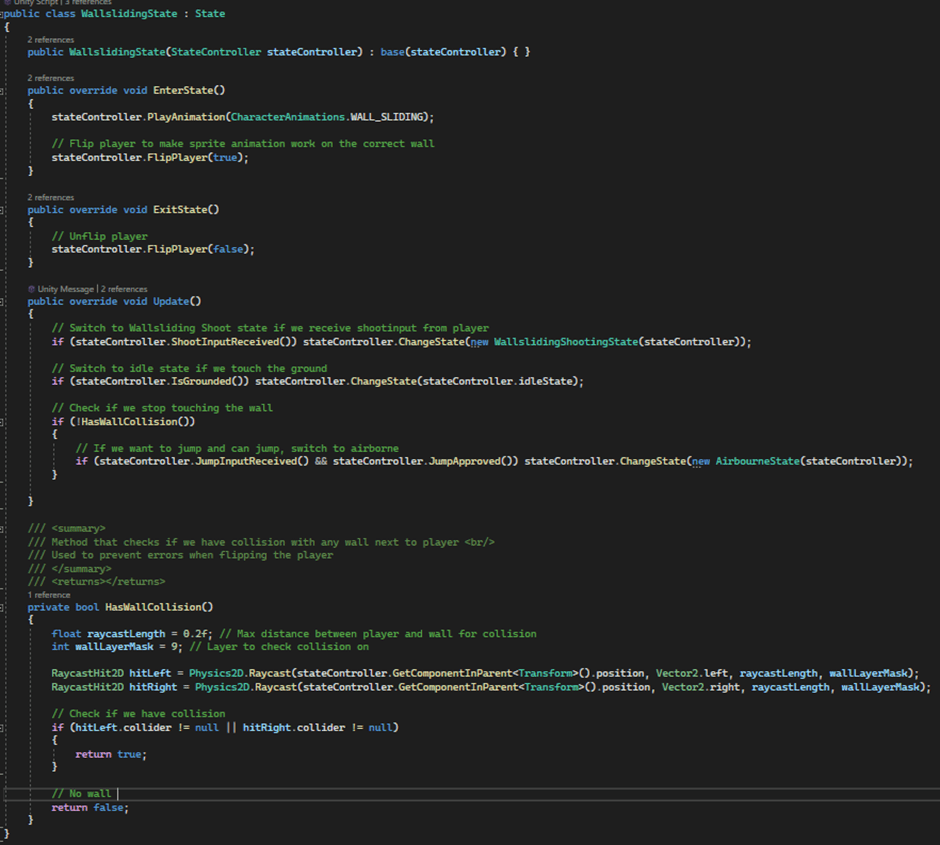This screenshot has width=940, height=845.
Task: Click the AirbourneState type name
Action: click(x=759, y=461)
